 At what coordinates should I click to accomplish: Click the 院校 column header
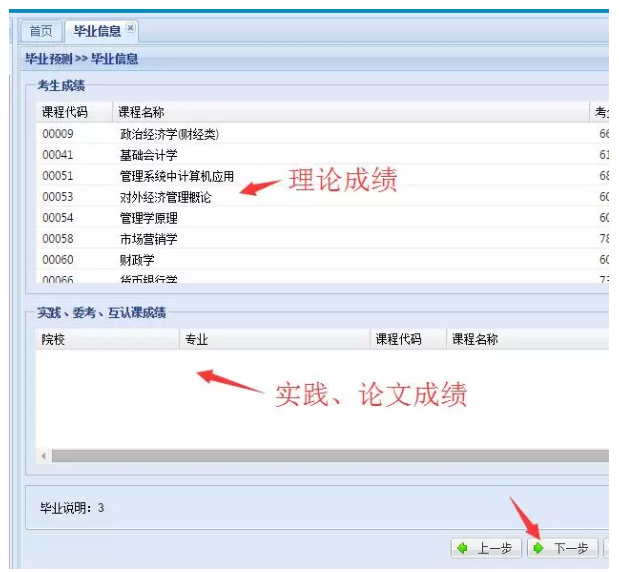tap(107, 339)
